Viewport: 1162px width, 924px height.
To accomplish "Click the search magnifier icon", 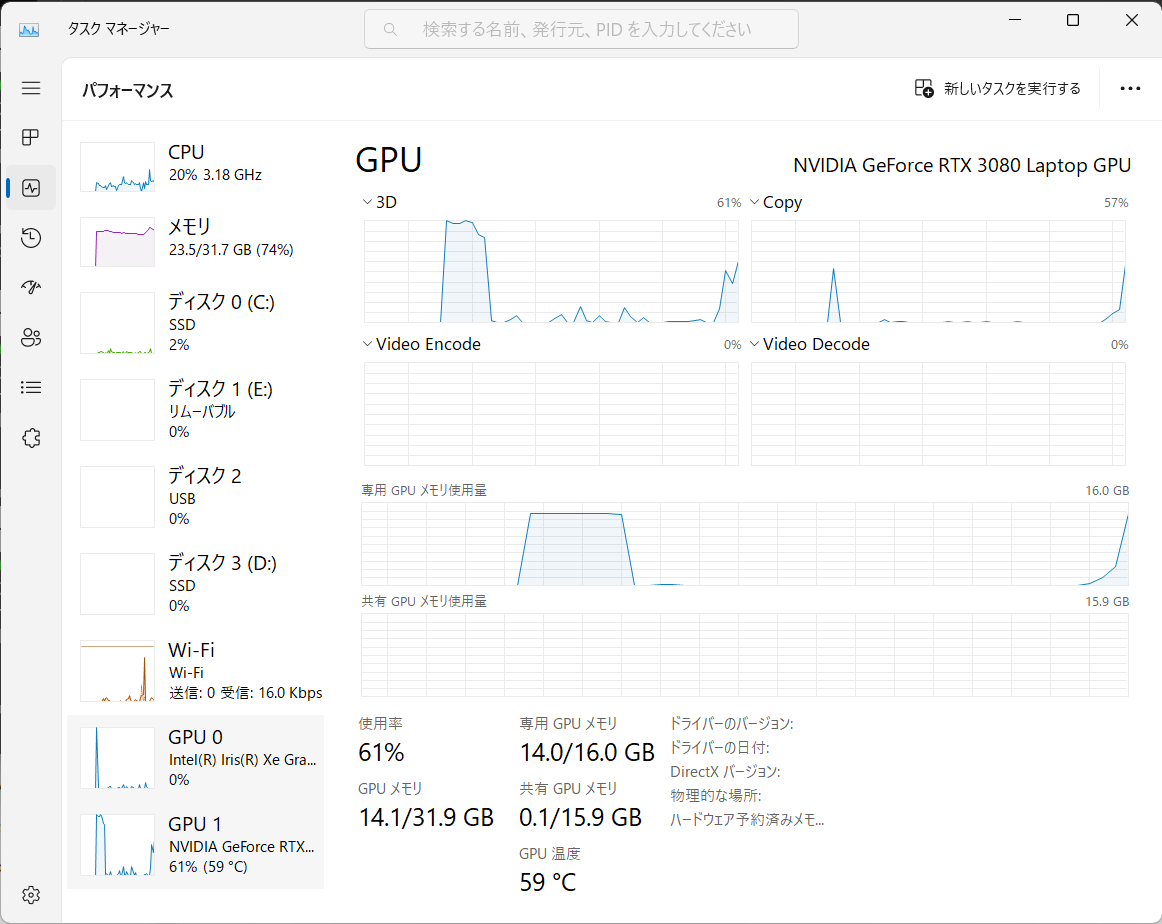I will 390,30.
